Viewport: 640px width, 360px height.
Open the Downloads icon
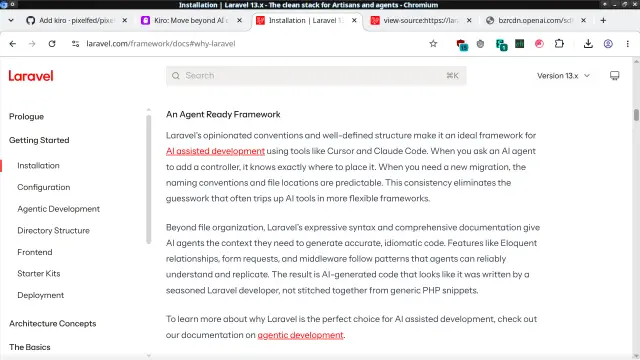(x=588, y=44)
